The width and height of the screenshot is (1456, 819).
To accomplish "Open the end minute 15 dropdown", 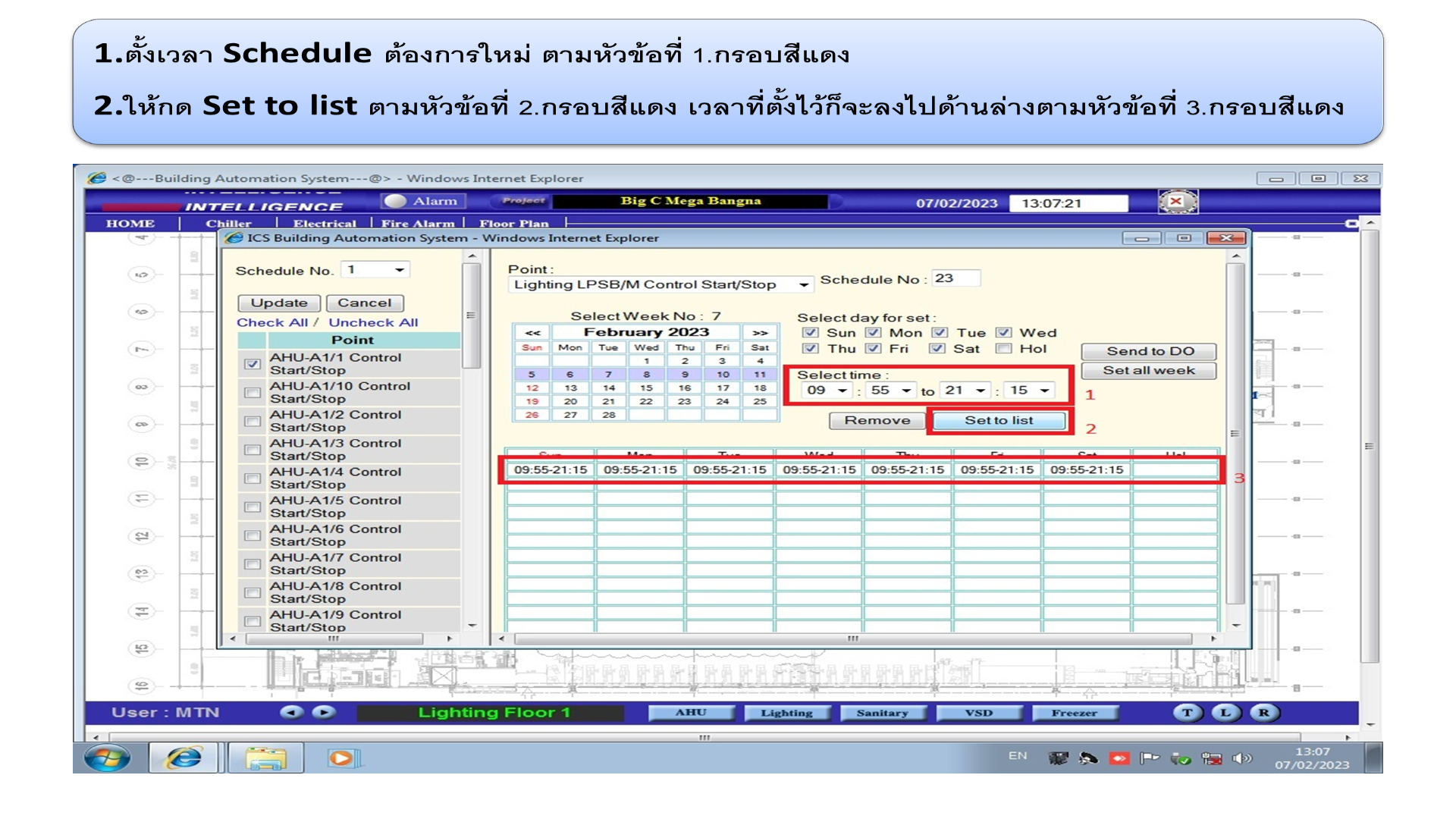I will tap(1030, 391).
